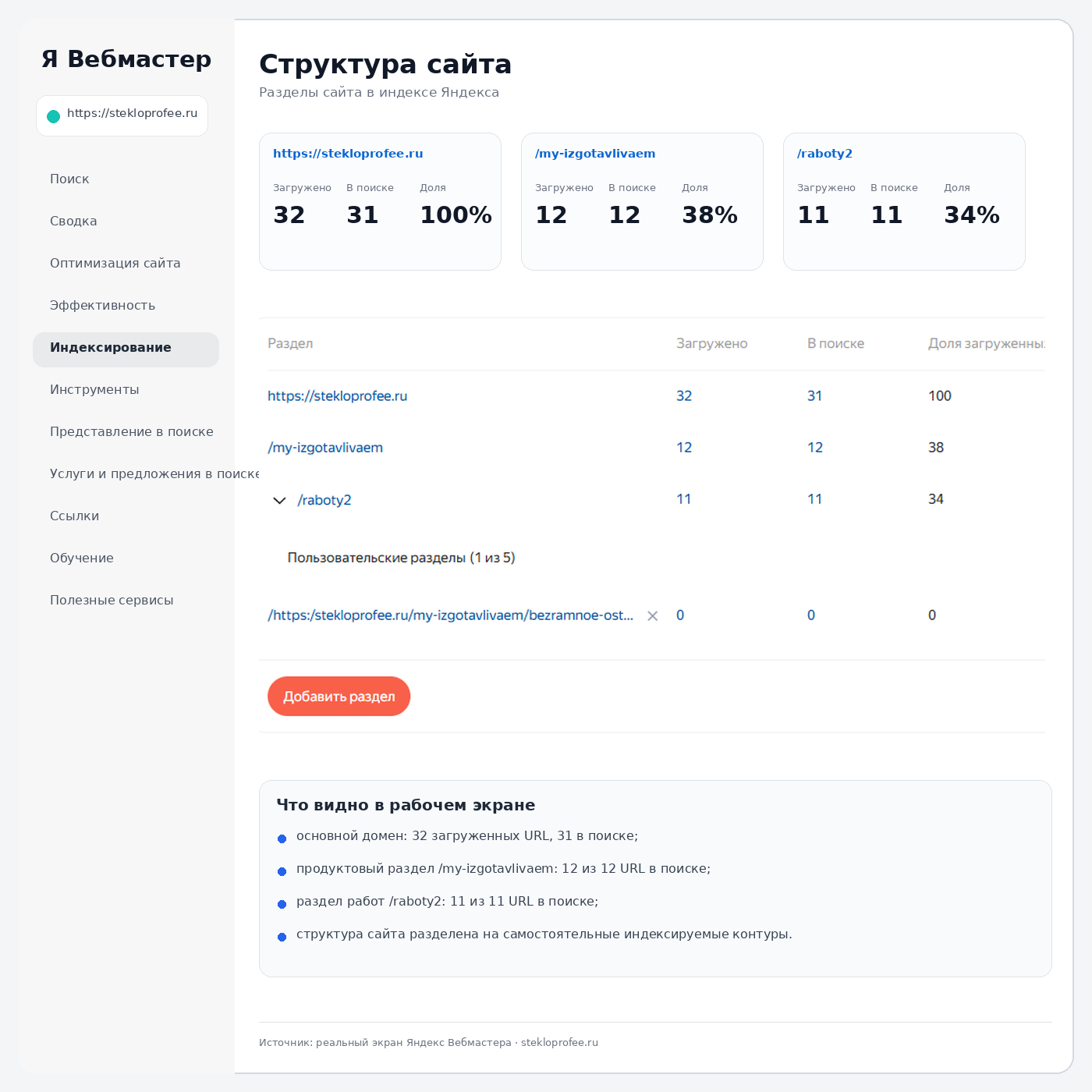Image resolution: width=1092 pixels, height=1092 pixels.
Task: Click the 38% share value card
Action: 710,215
